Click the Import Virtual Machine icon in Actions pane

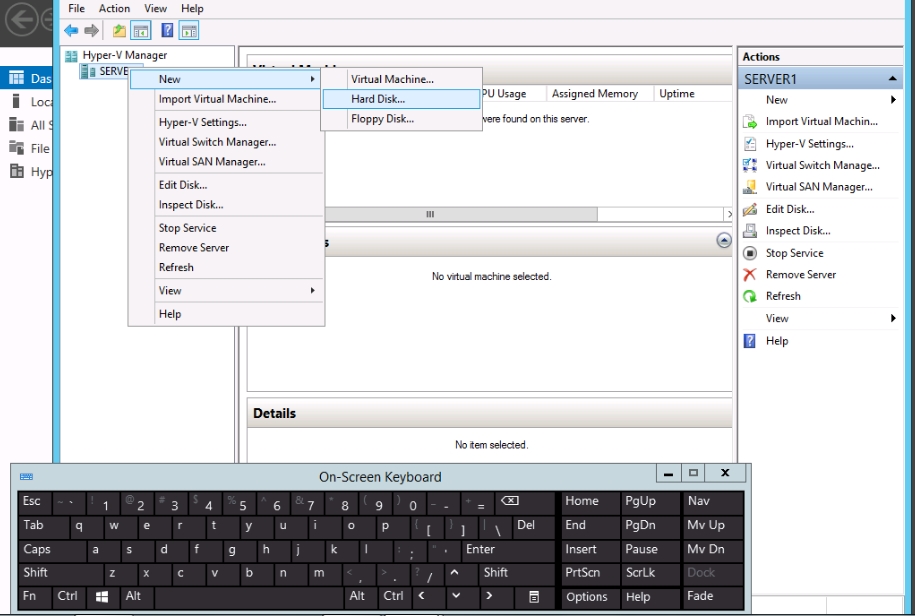coord(750,121)
